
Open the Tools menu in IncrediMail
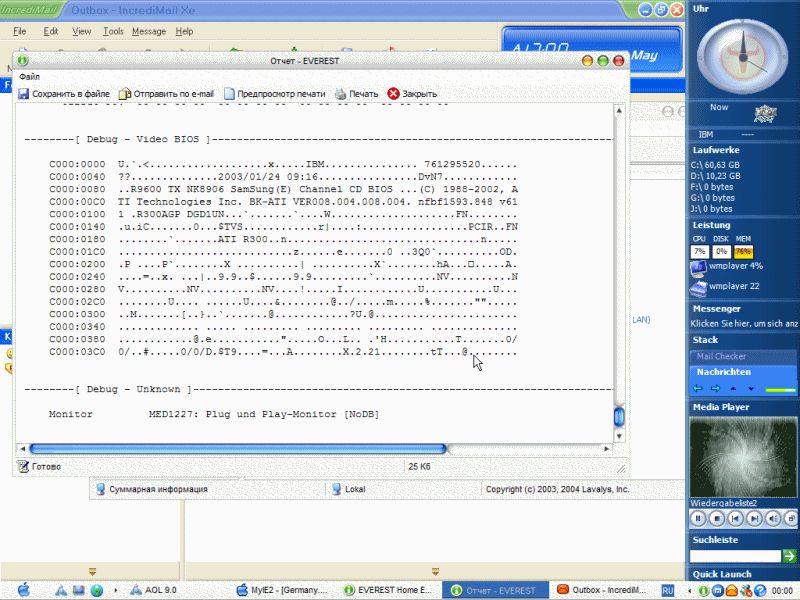(113, 31)
